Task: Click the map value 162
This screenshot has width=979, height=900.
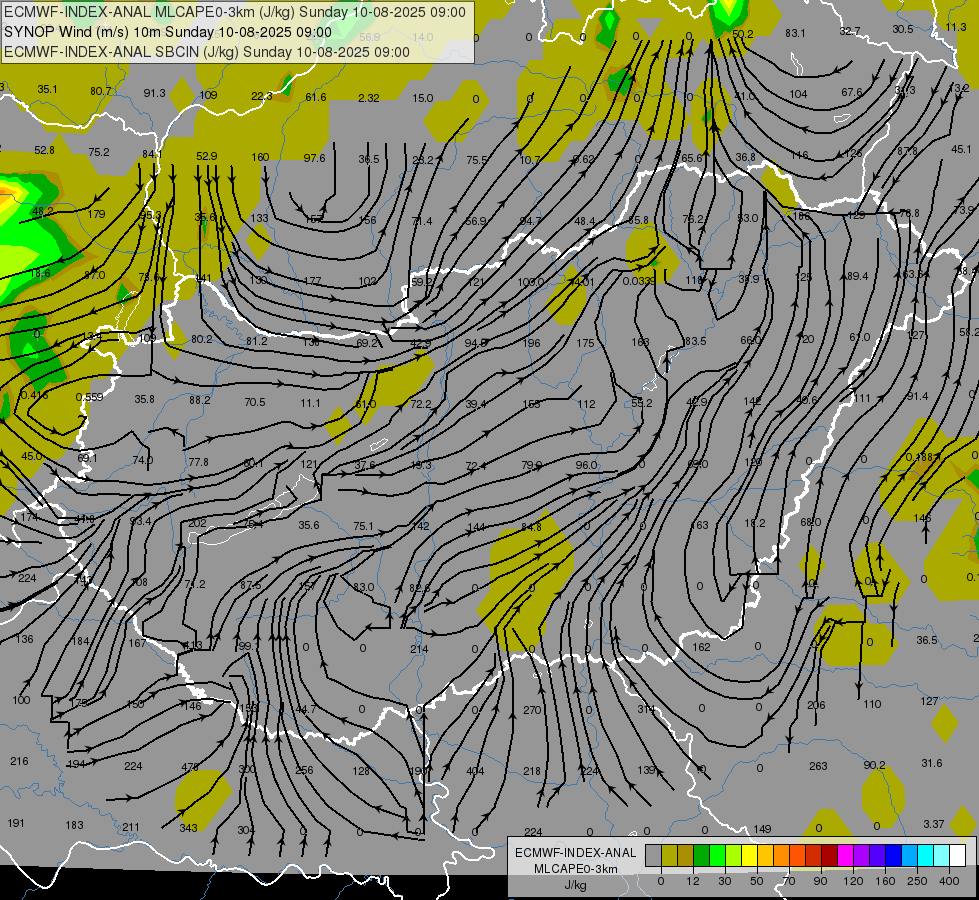Action: [701, 647]
